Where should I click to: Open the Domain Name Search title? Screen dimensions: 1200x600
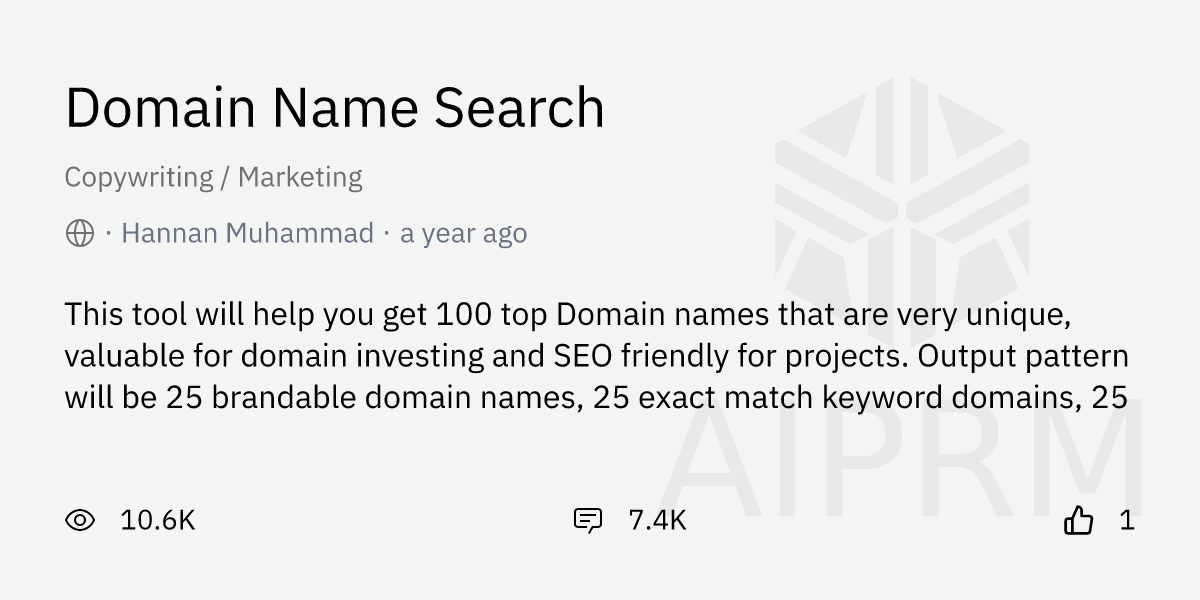coord(334,108)
